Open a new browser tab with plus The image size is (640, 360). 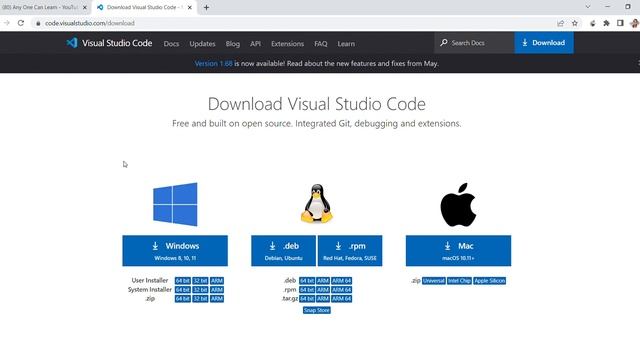206,7
